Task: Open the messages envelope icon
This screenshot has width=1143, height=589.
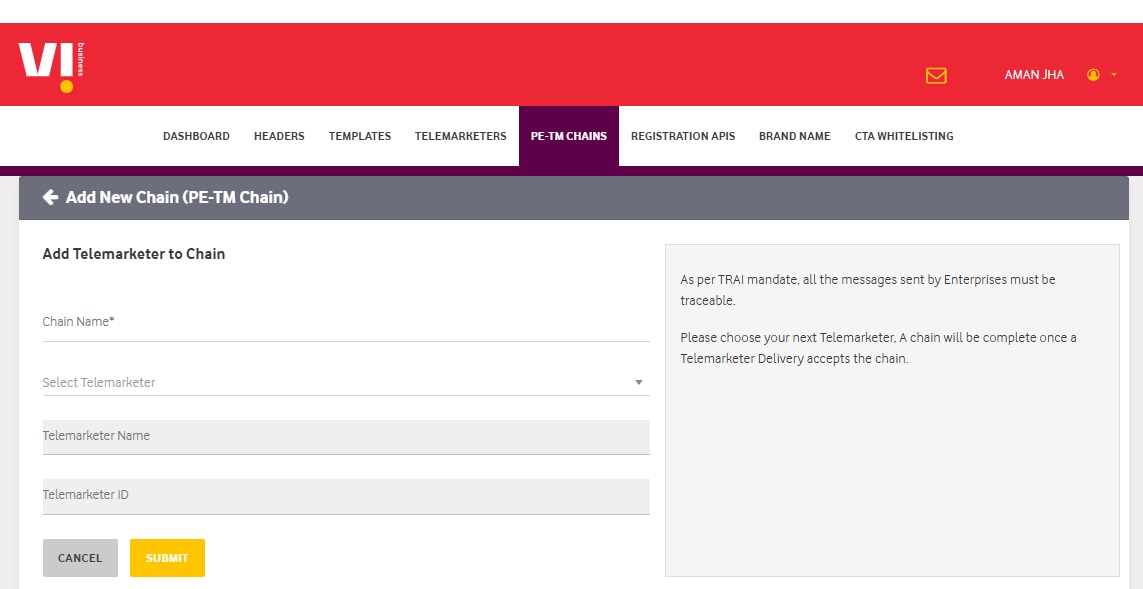Action: tap(936, 75)
